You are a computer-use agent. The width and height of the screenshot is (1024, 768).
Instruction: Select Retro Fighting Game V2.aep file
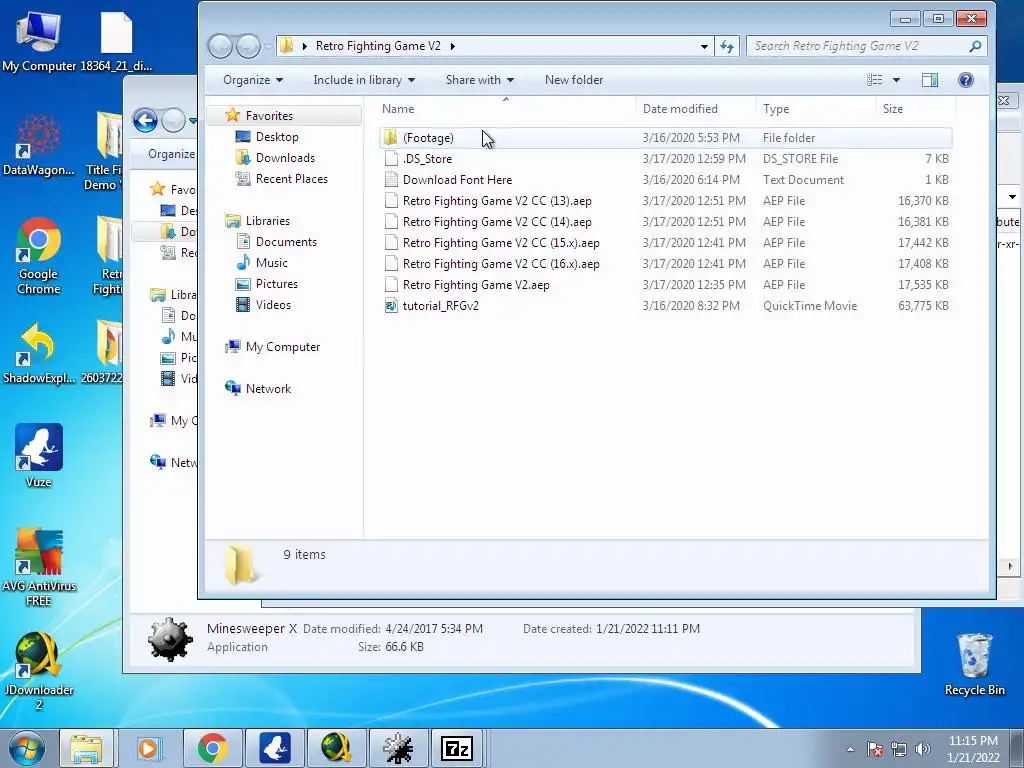(665, 285)
